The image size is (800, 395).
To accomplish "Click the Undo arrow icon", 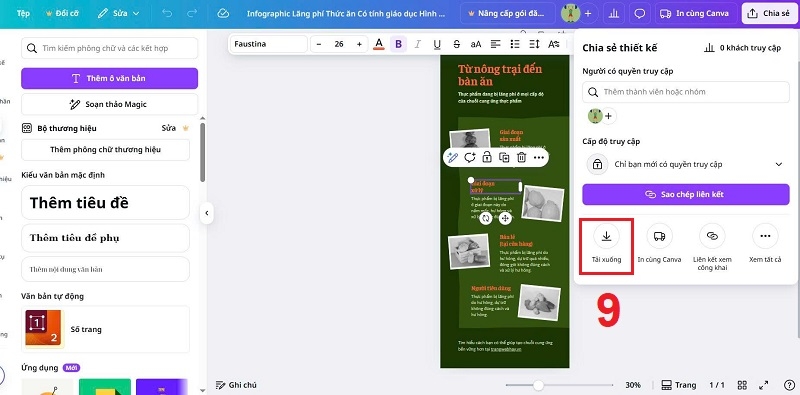I will [x=167, y=14].
